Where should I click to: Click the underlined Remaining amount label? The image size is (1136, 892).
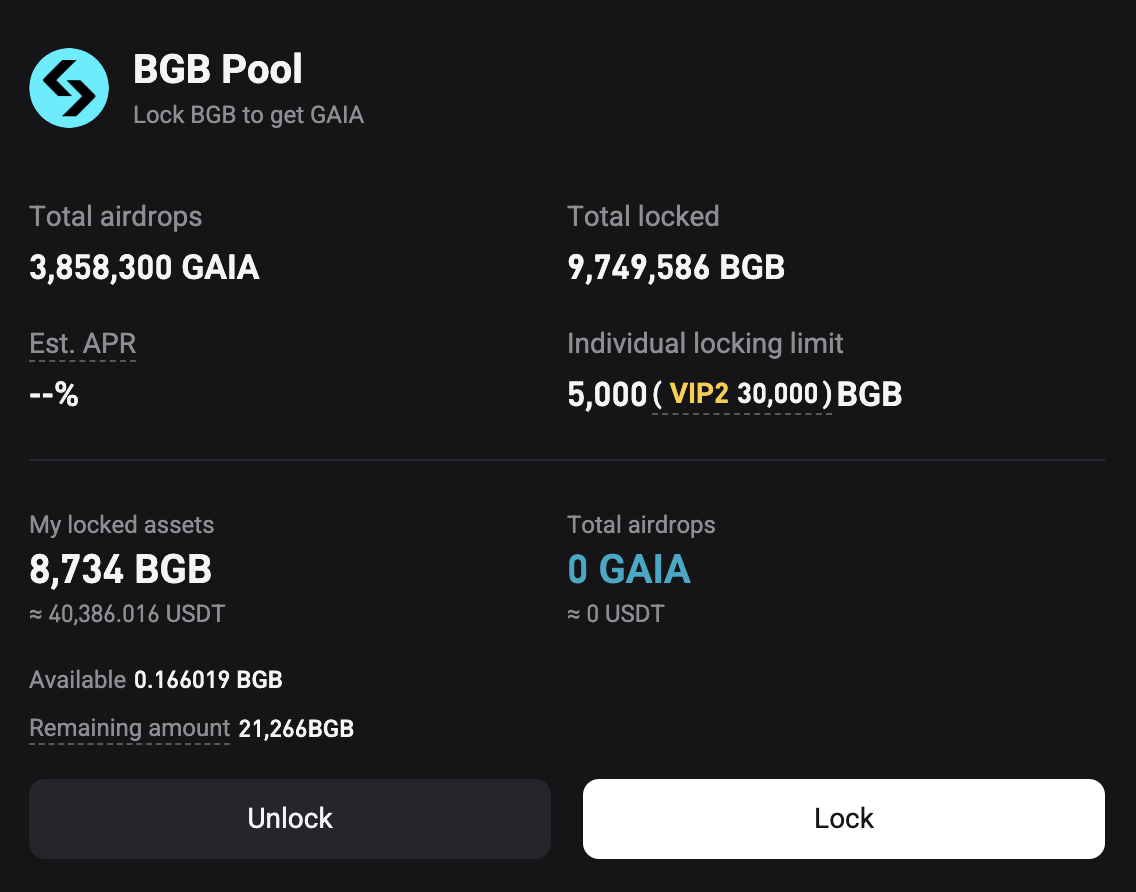pos(130,728)
